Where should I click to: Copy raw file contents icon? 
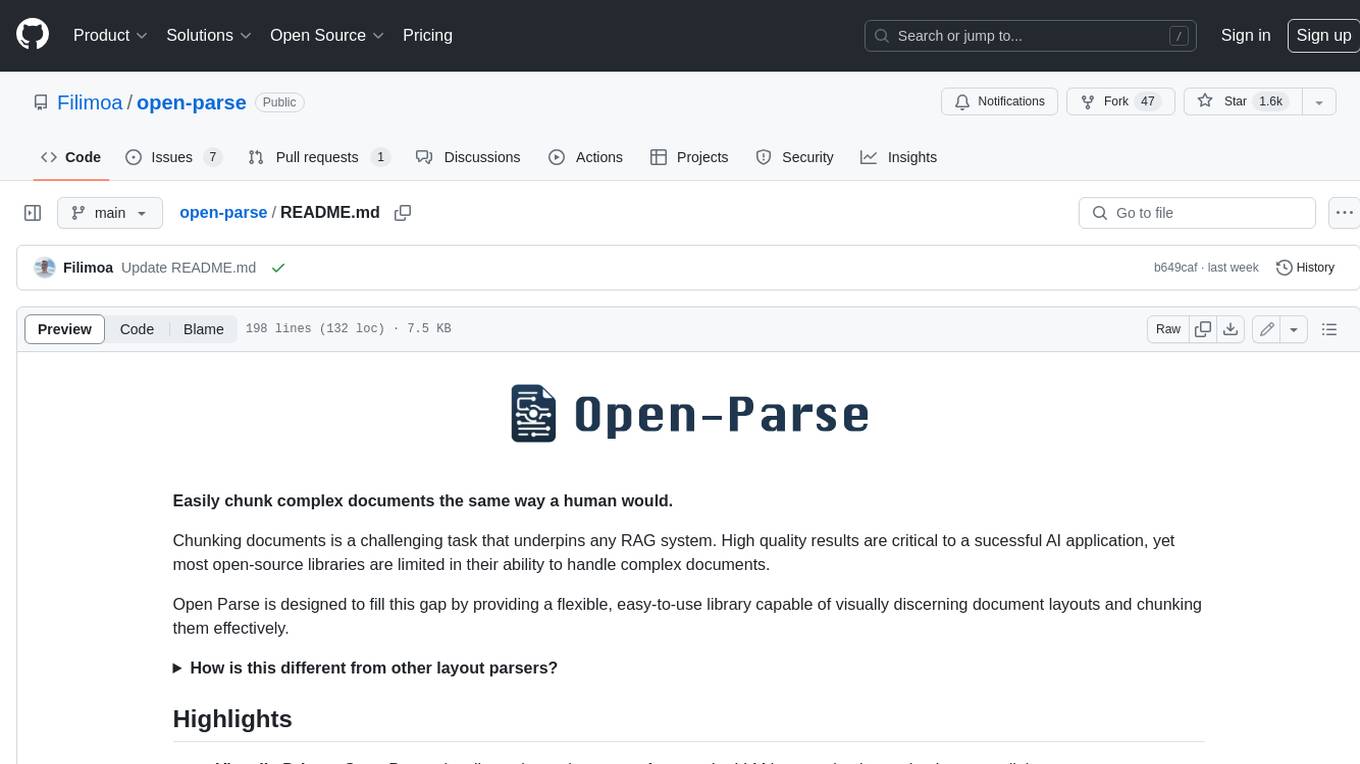click(x=1203, y=329)
